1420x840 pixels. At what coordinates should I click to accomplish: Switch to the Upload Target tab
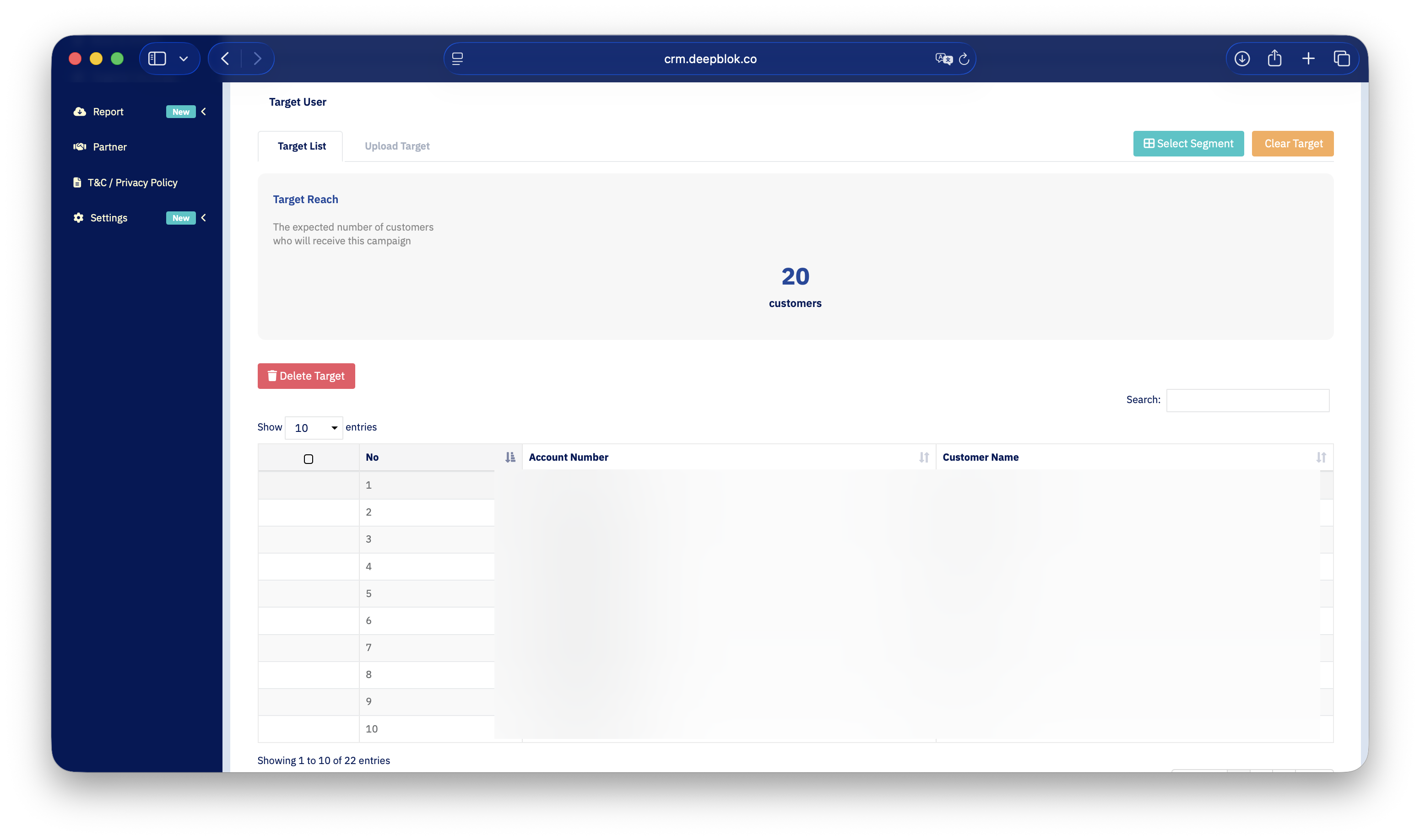click(x=397, y=146)
